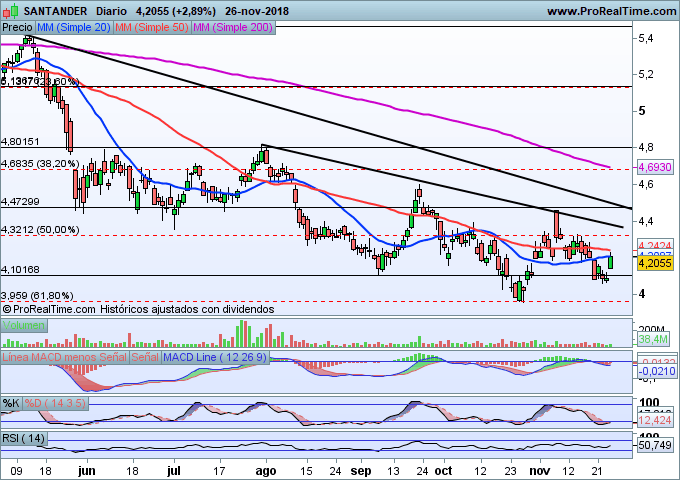The height and width of the screenshot is (480, 680).
Task: Click the 3,959 (61,80%) Fibonacci label
Action: pos(37,296)
